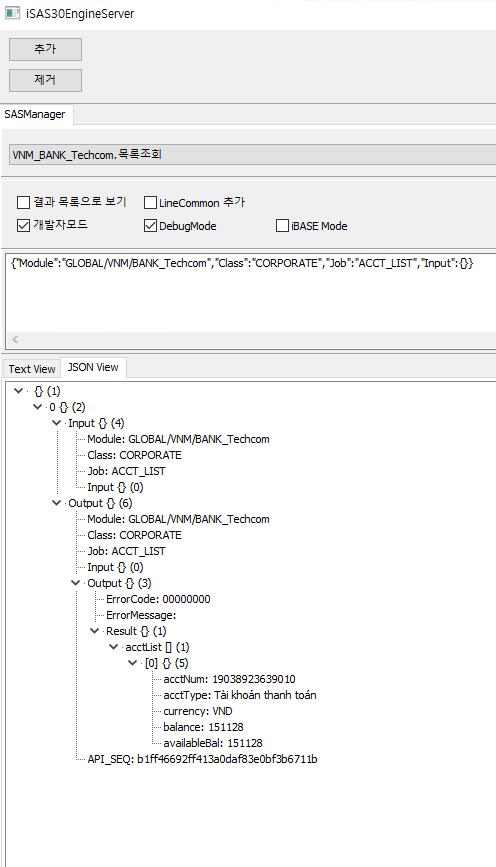Uncheck the DebugMode checkbox

(150, 226)
